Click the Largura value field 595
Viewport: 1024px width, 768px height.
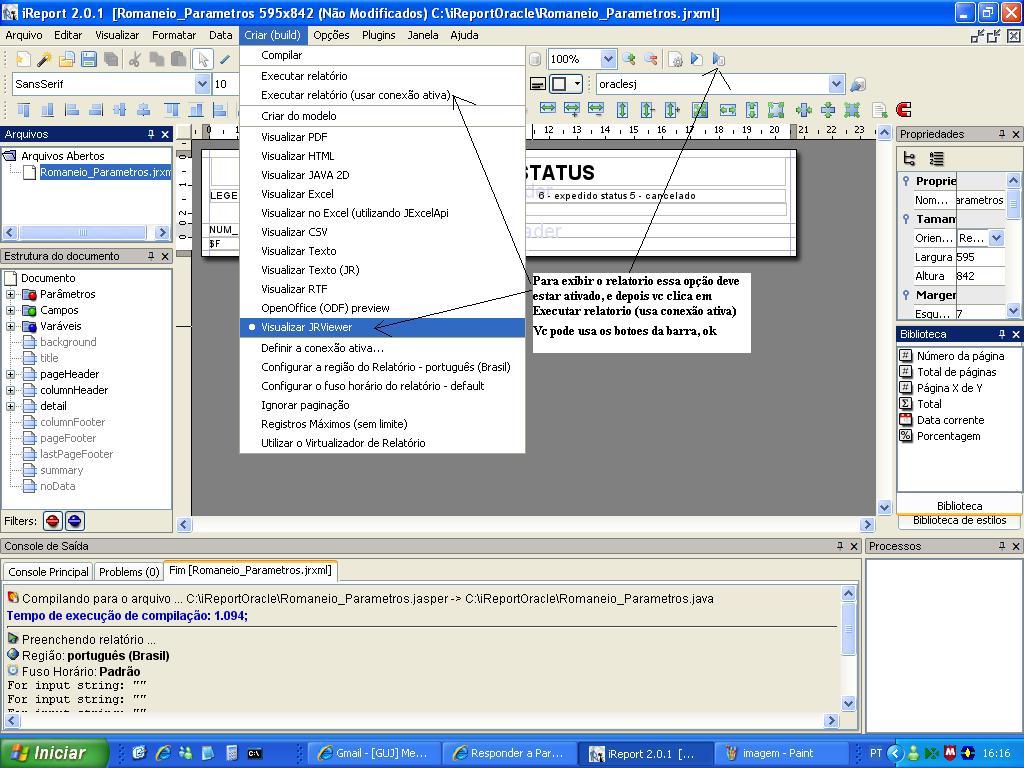tap(980, 257)
